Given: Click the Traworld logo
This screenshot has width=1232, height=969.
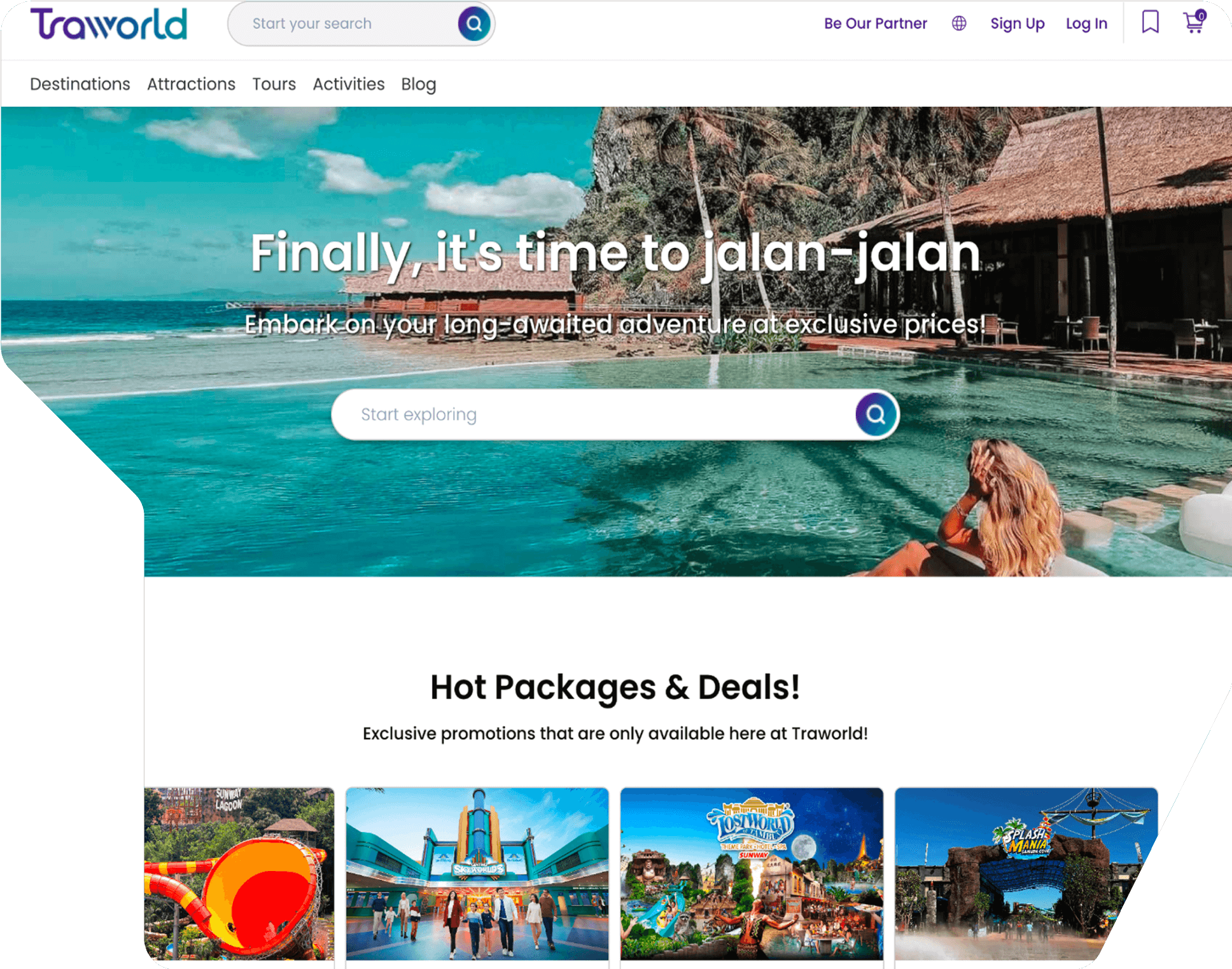Looking at the screenshot, I should tap(109, 24).
